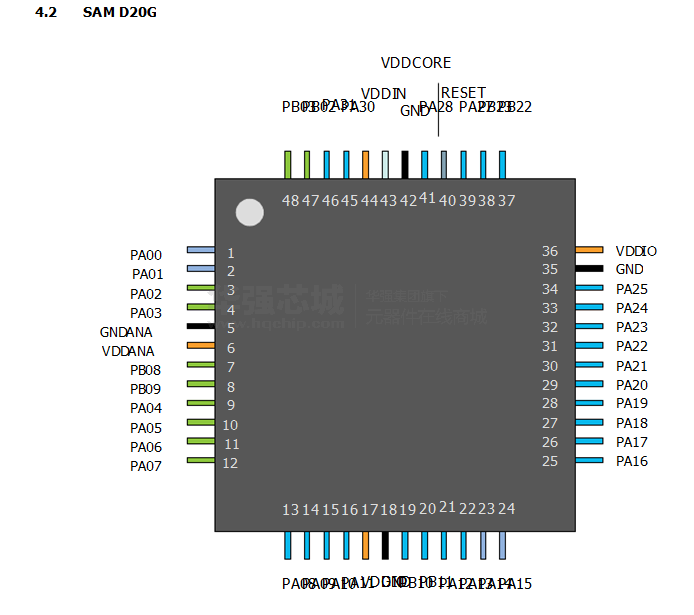Viewport: 694px width, 615px height.
Task: Select the PA16 pin label
Action: [x=632, y=461]
